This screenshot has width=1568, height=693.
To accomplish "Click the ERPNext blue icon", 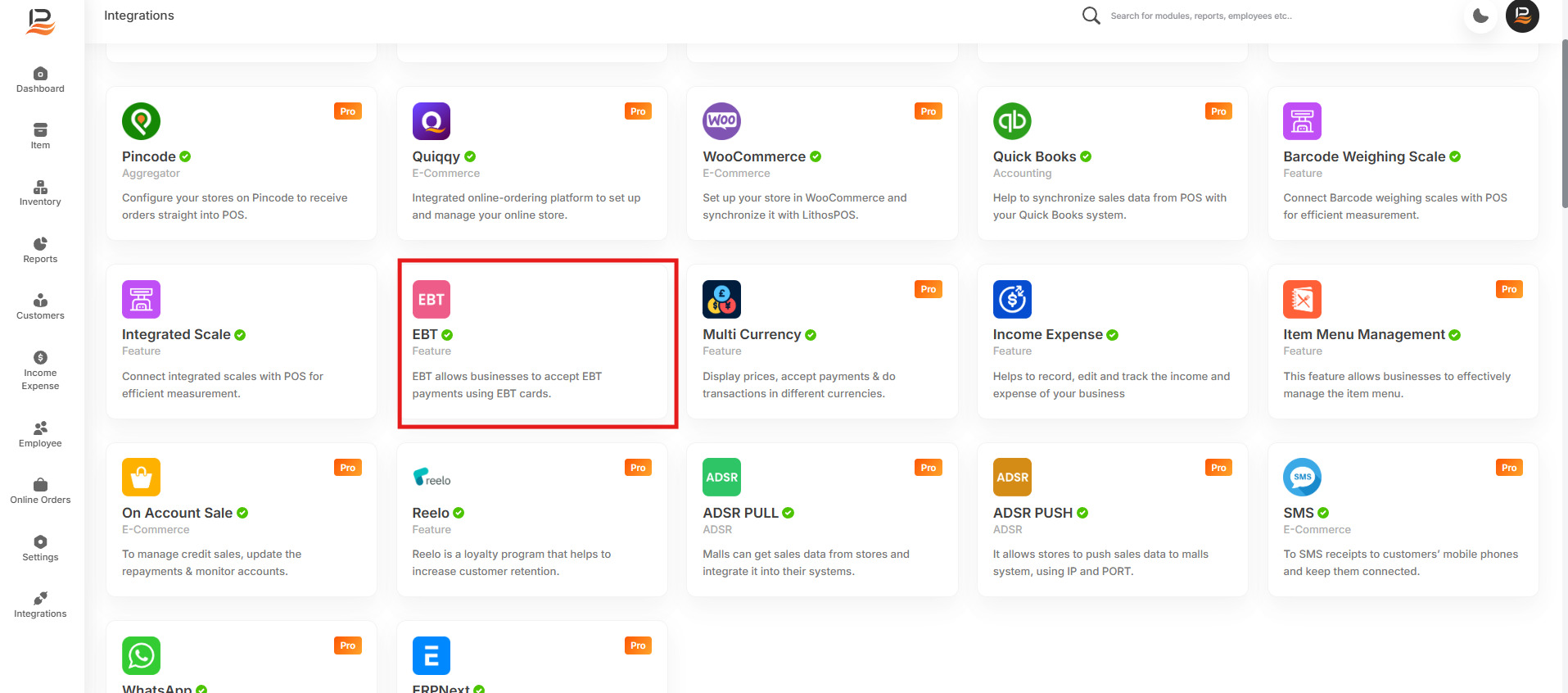I will (x=432, y=655).
